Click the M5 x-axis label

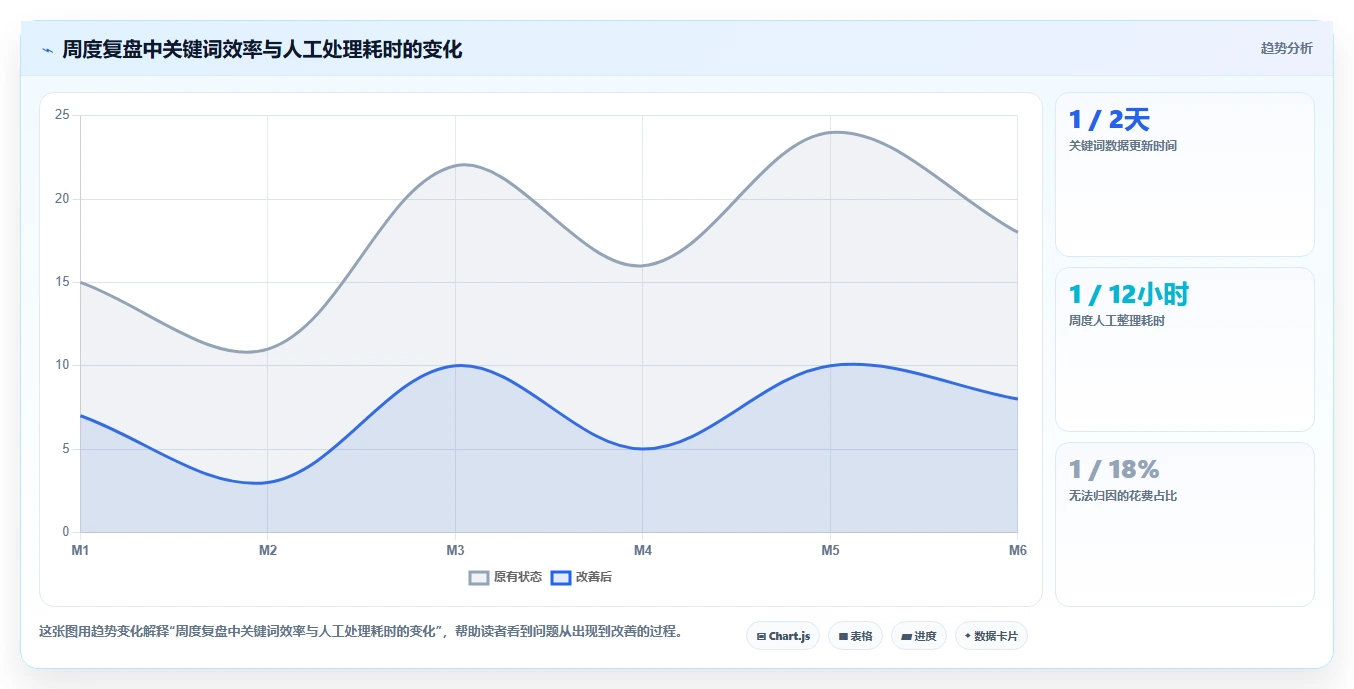tap(830, 550)
